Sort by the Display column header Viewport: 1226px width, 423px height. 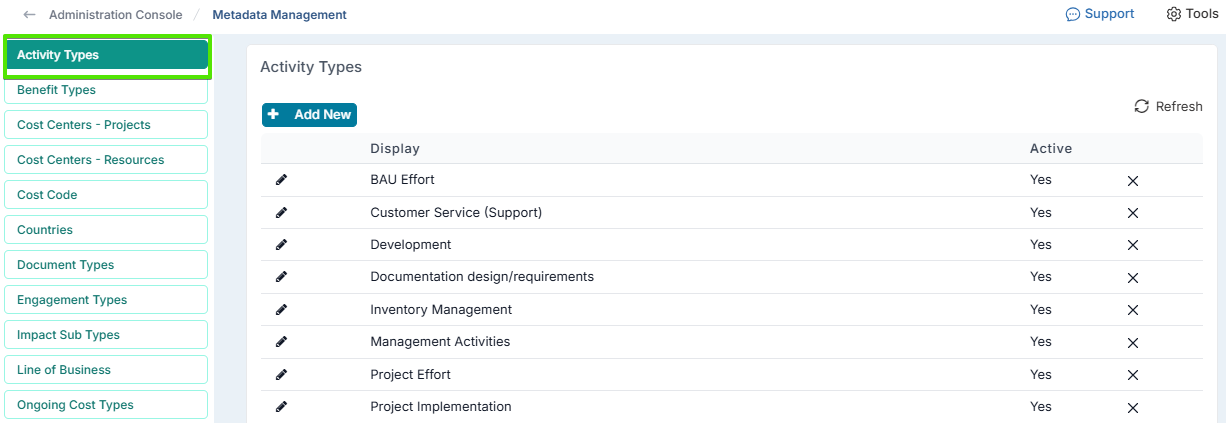tap(395, 149)
